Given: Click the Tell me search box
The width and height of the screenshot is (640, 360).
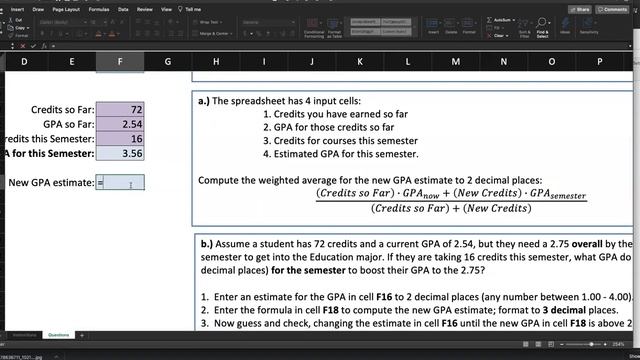Looking at the screenshot, I should [x=190, y=9].
